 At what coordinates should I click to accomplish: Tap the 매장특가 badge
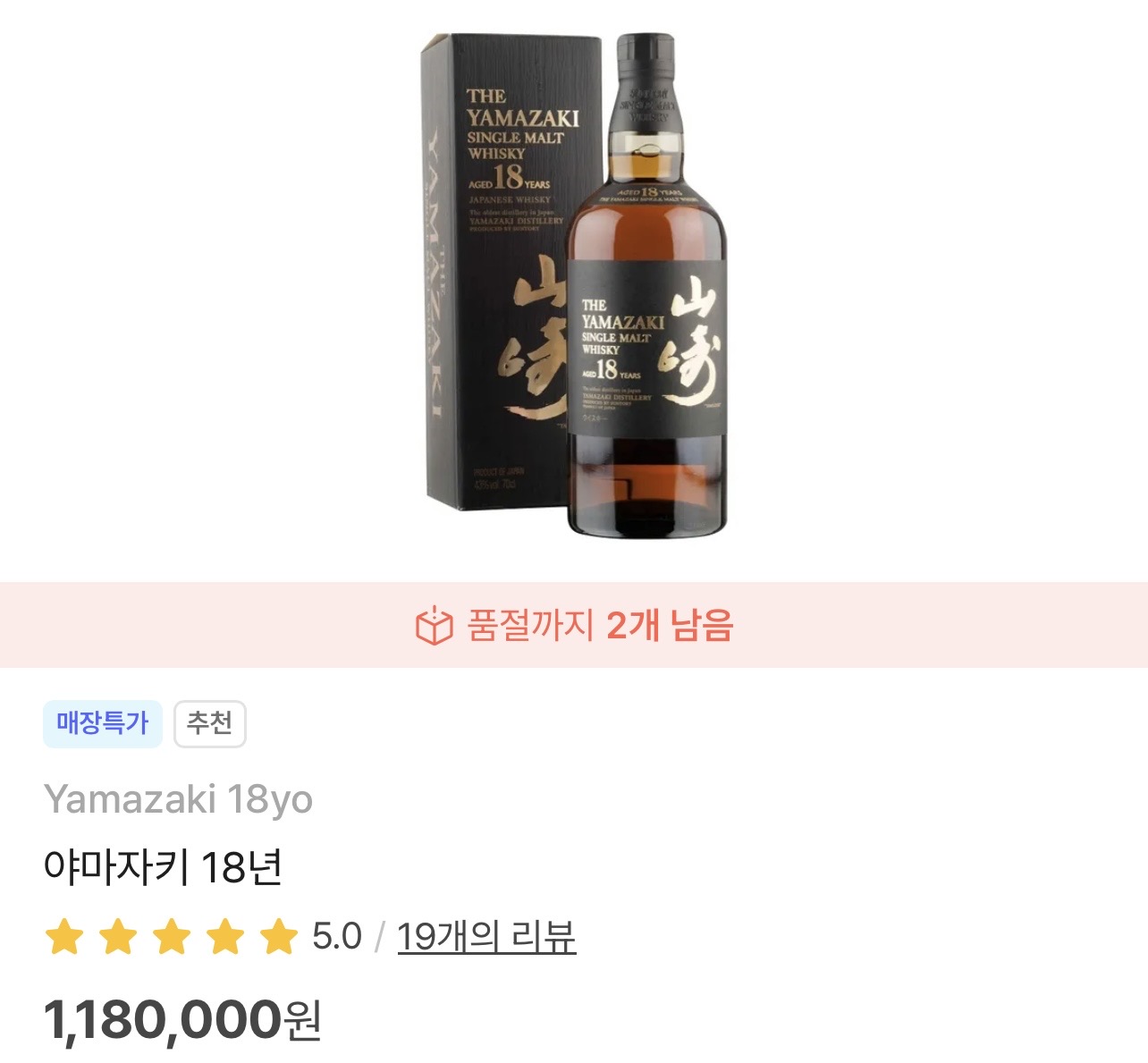tap(103, 723)
